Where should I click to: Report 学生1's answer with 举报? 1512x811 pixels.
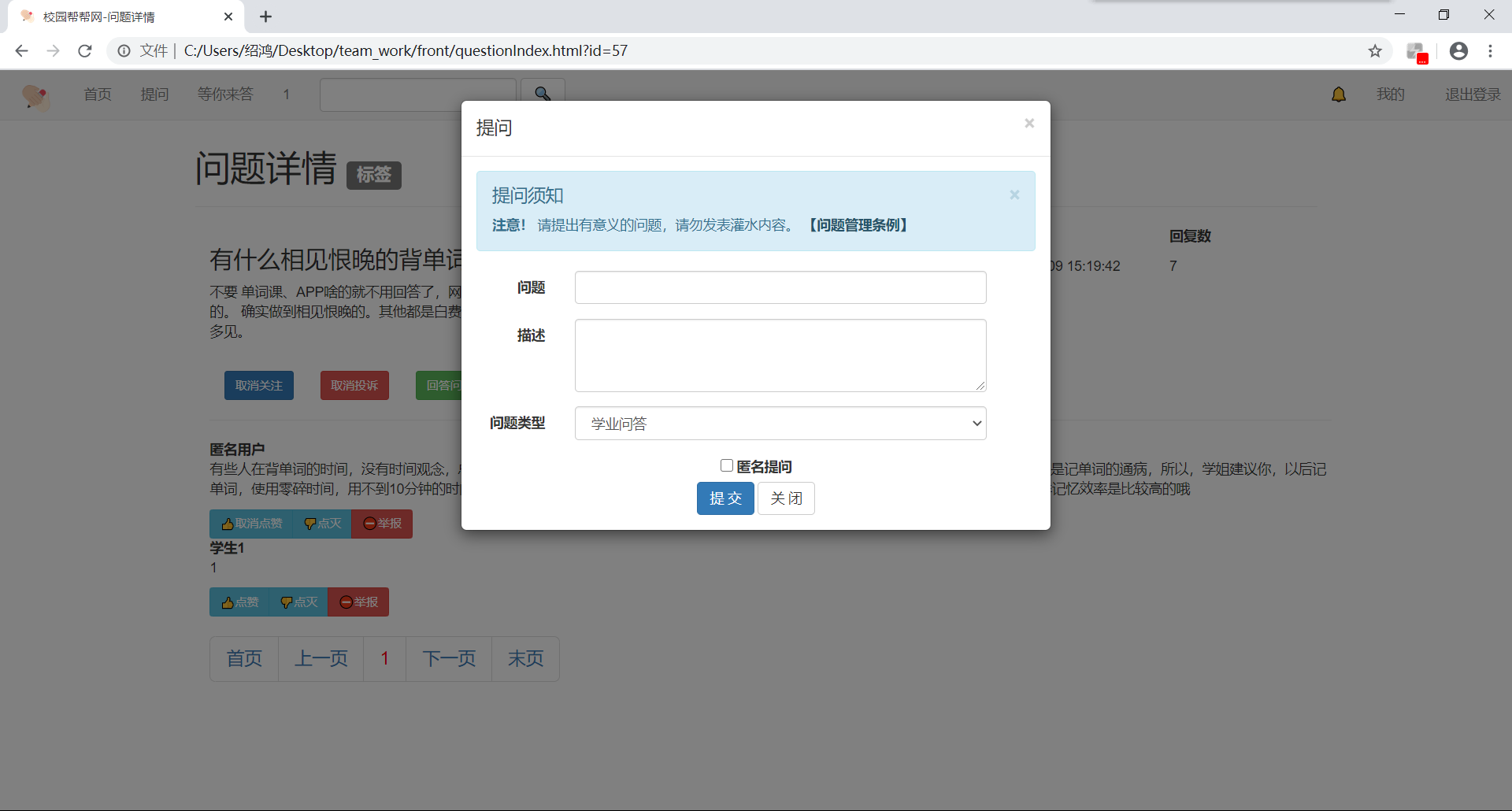tap(358, 602)
